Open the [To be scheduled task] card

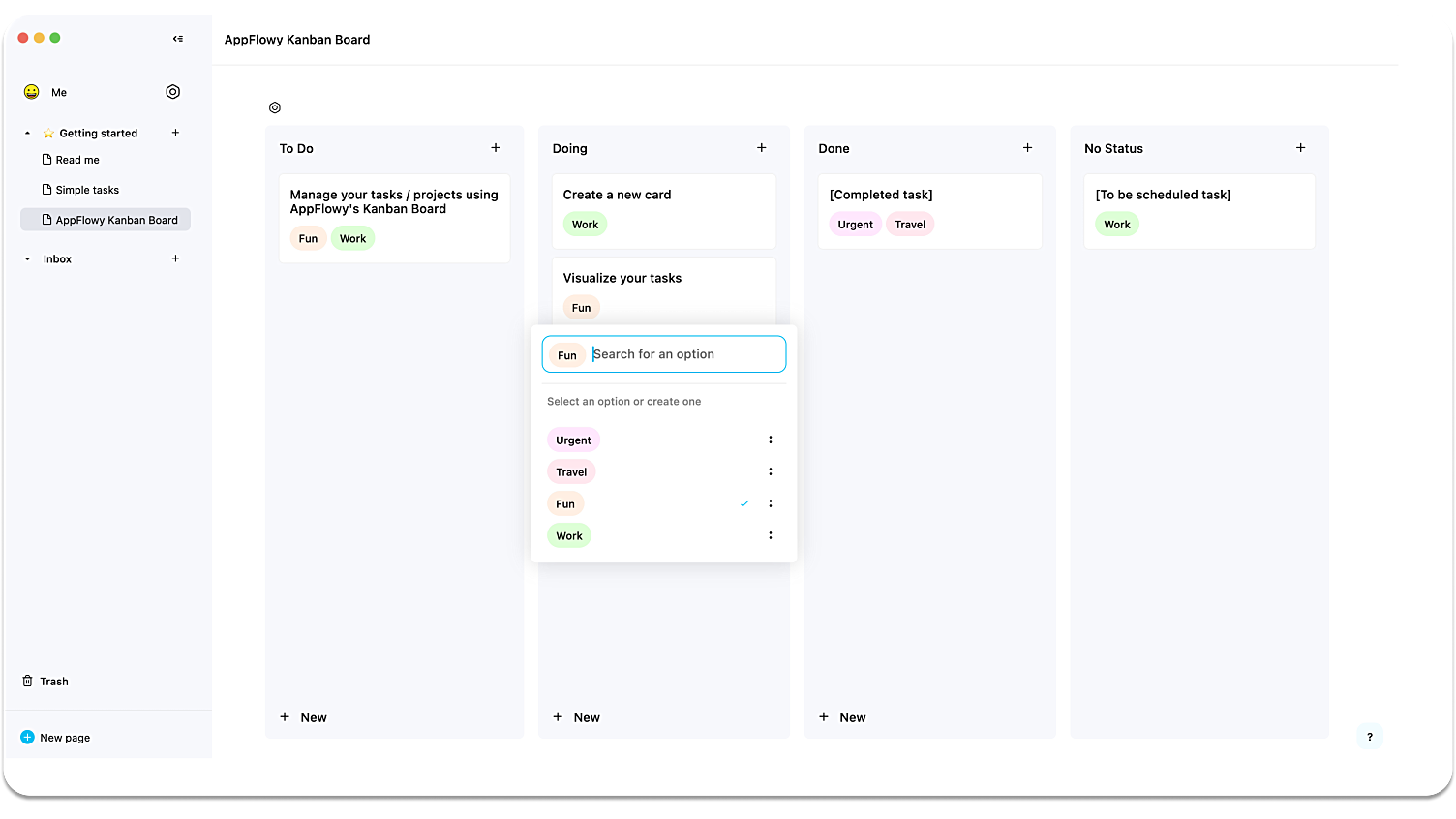pos(1199,211)
